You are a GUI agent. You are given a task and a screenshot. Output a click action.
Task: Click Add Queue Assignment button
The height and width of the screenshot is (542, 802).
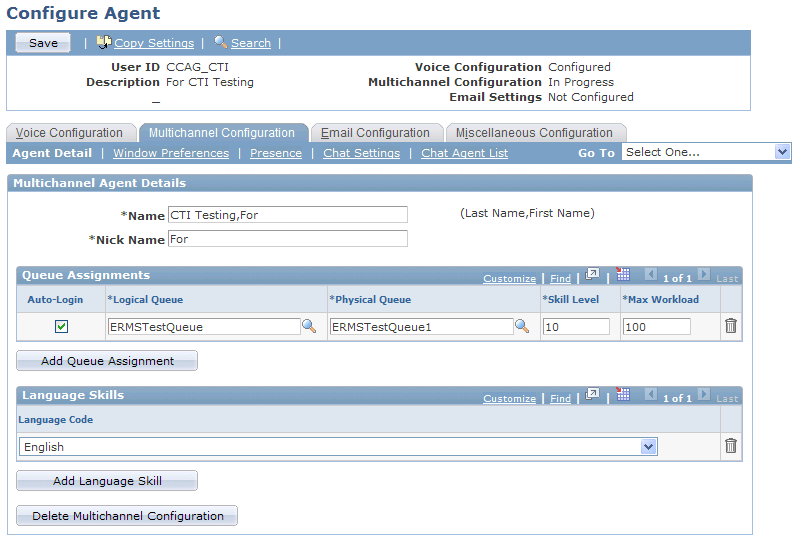coord(107,361)
